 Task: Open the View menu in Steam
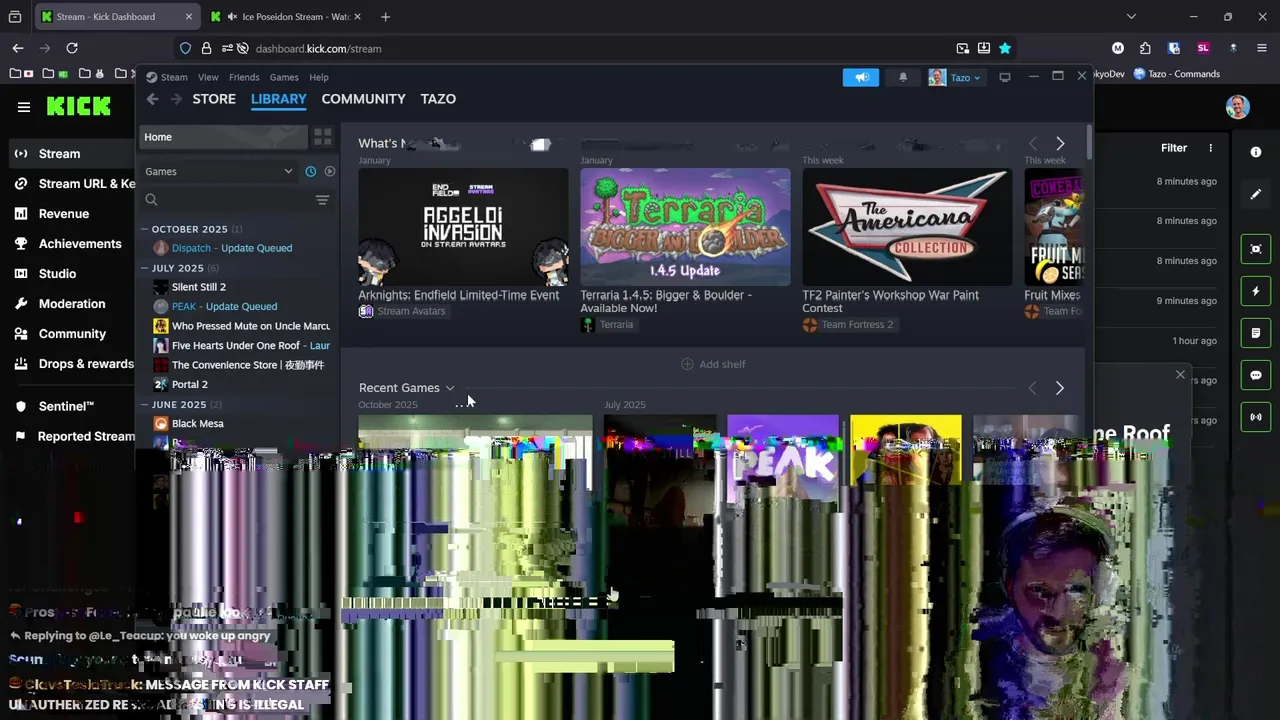click(208, 77)
